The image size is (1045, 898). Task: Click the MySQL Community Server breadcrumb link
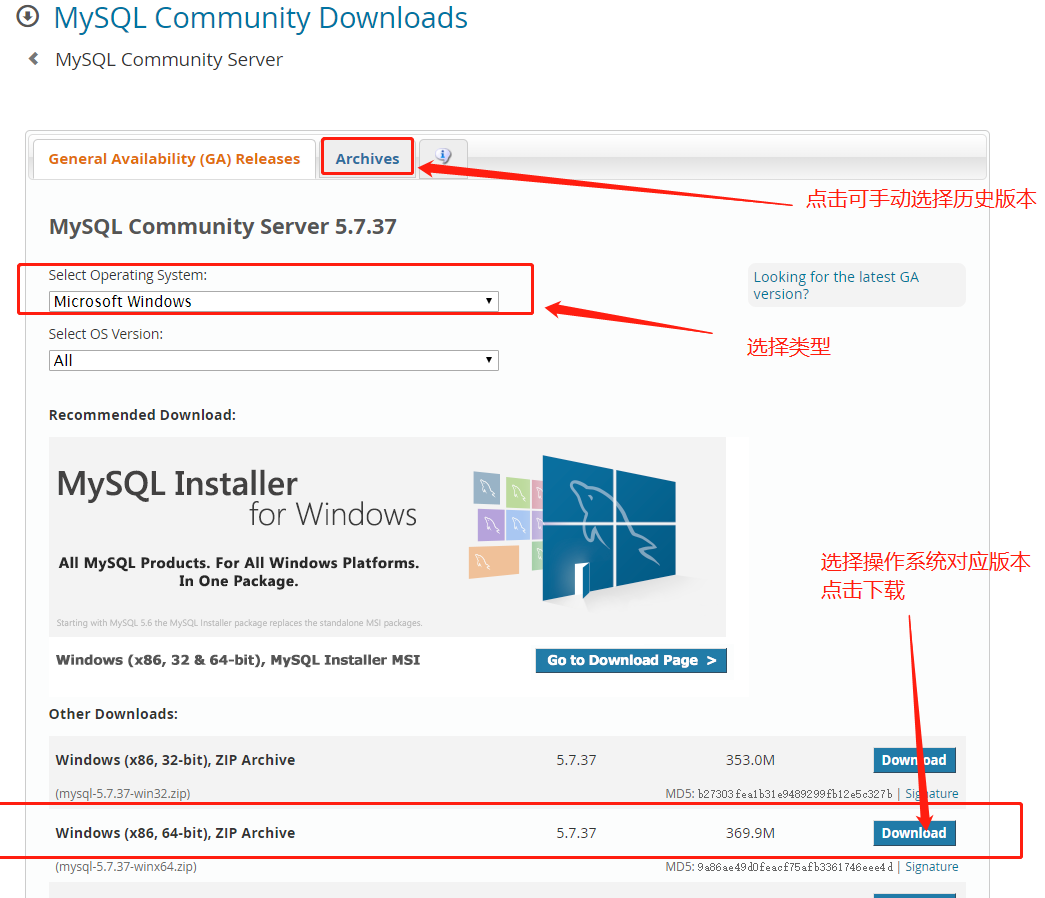(x=168, y=59)
